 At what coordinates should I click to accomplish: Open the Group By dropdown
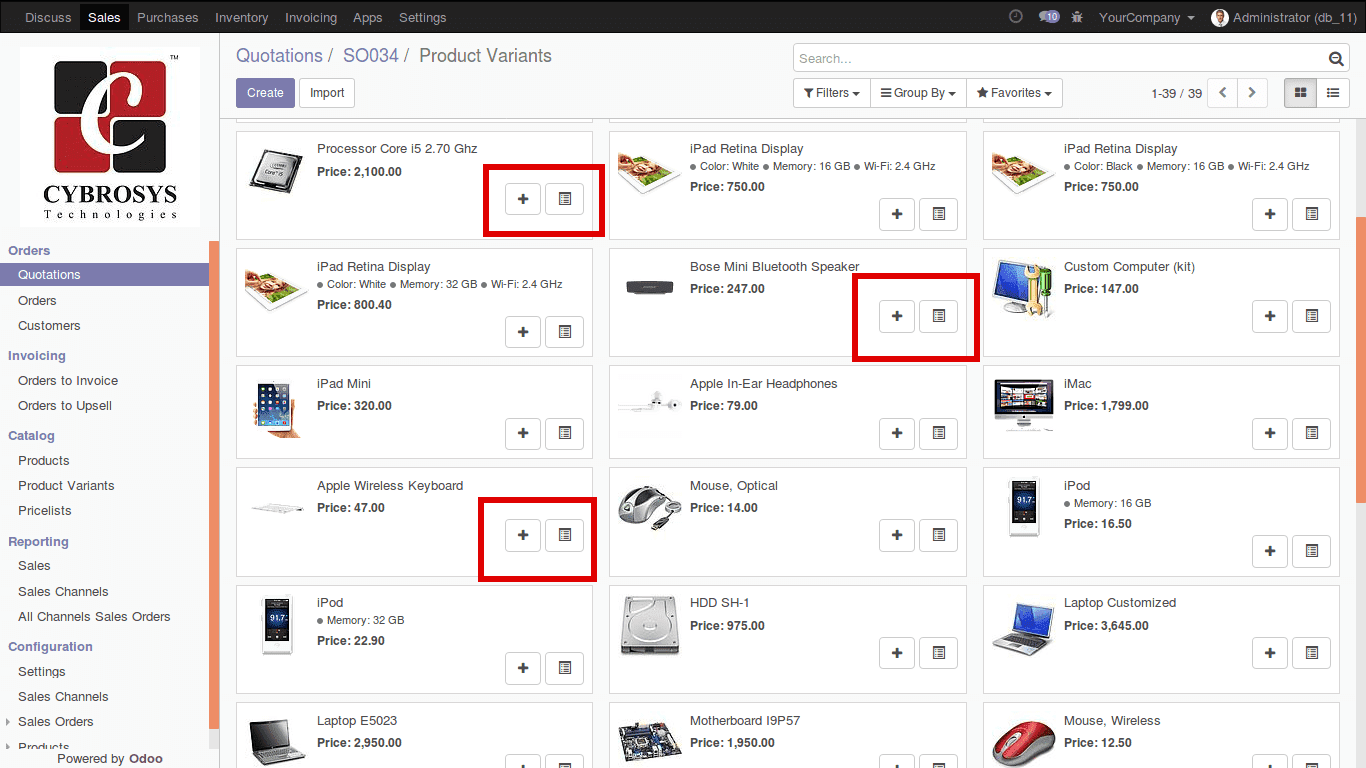917,93
